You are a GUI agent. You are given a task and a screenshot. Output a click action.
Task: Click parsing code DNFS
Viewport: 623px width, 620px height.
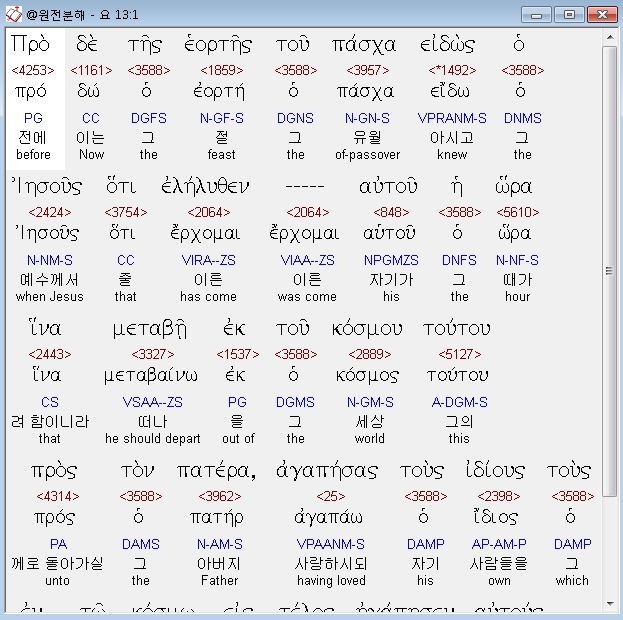459,260
